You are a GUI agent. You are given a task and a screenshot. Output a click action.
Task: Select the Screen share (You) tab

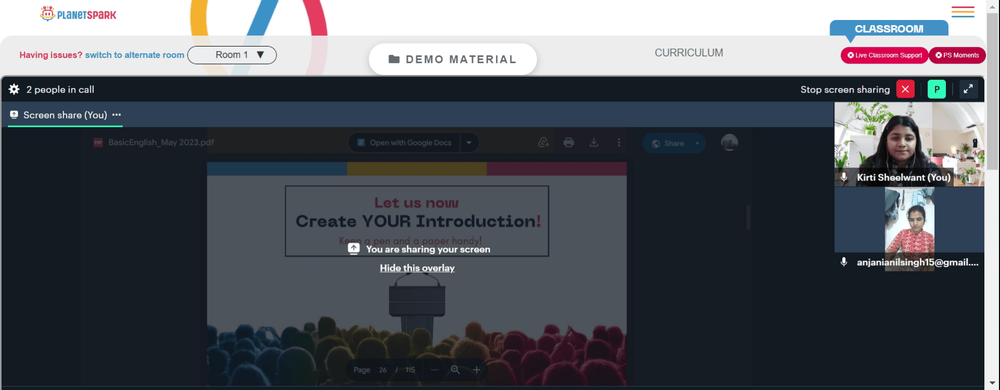(x=65, y=115)
